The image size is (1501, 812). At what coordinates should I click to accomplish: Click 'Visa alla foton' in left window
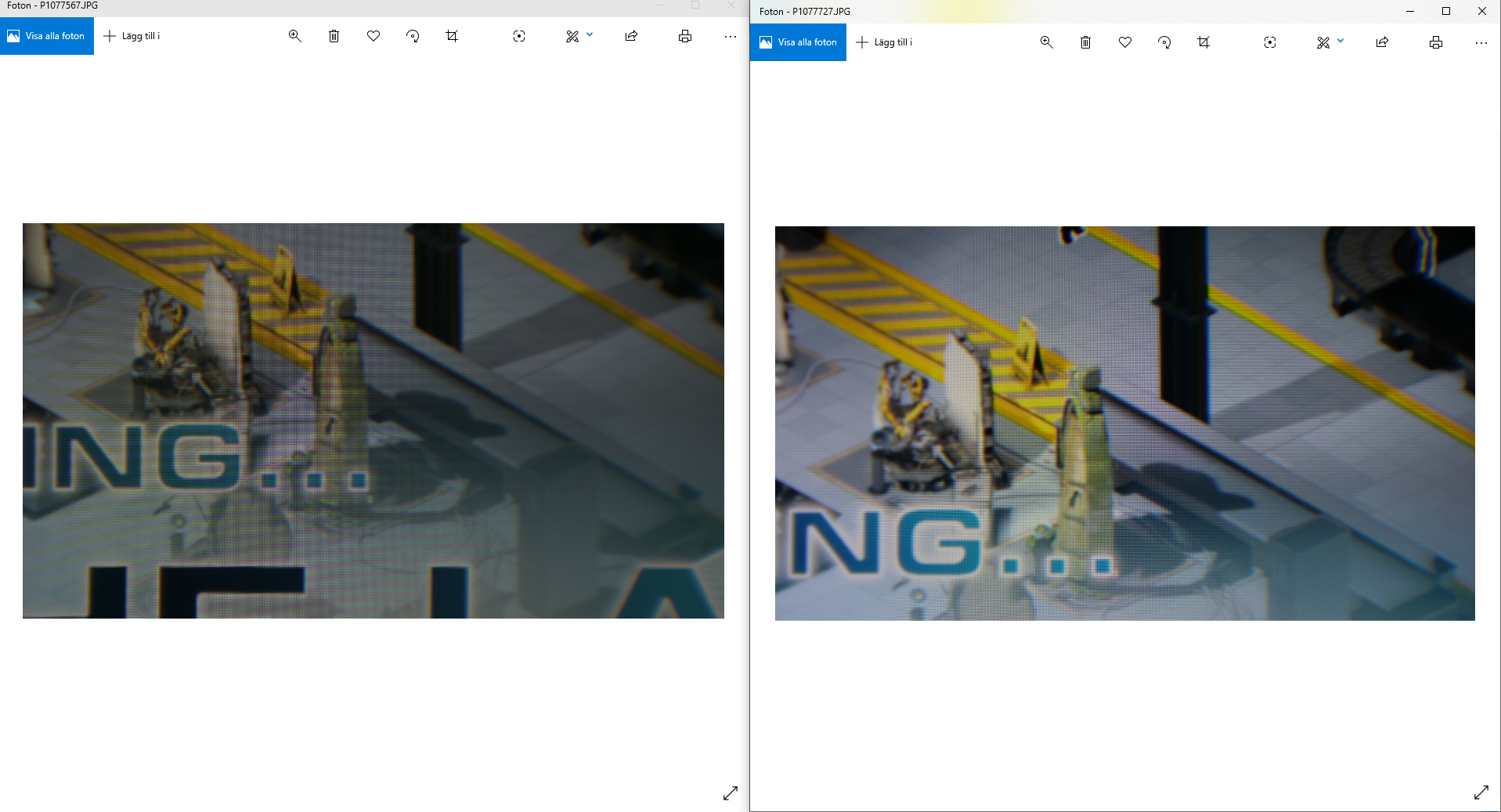click(x=46, y=36)
